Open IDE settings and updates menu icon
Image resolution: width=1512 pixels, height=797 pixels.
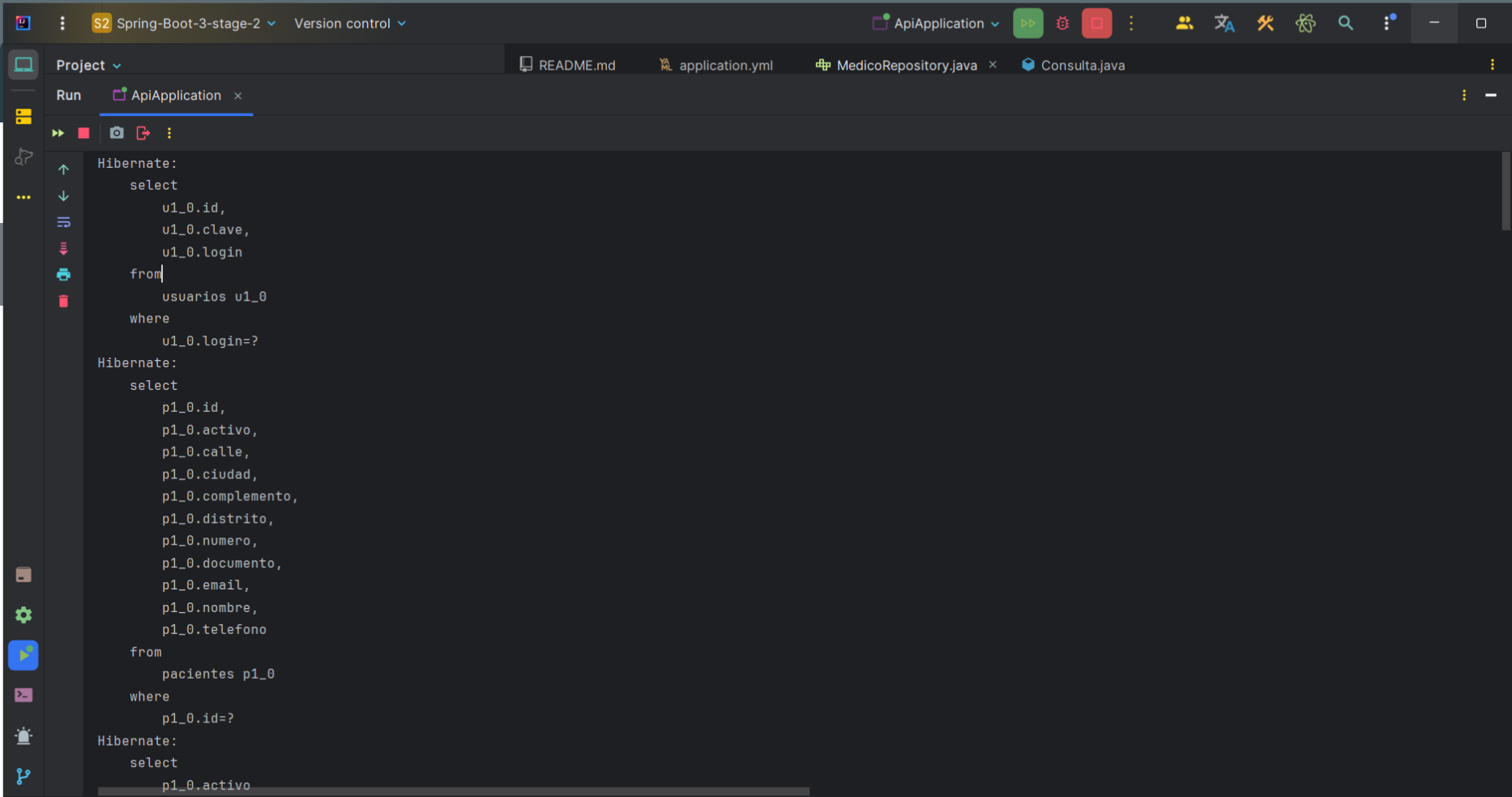[x=1388, y=24]
